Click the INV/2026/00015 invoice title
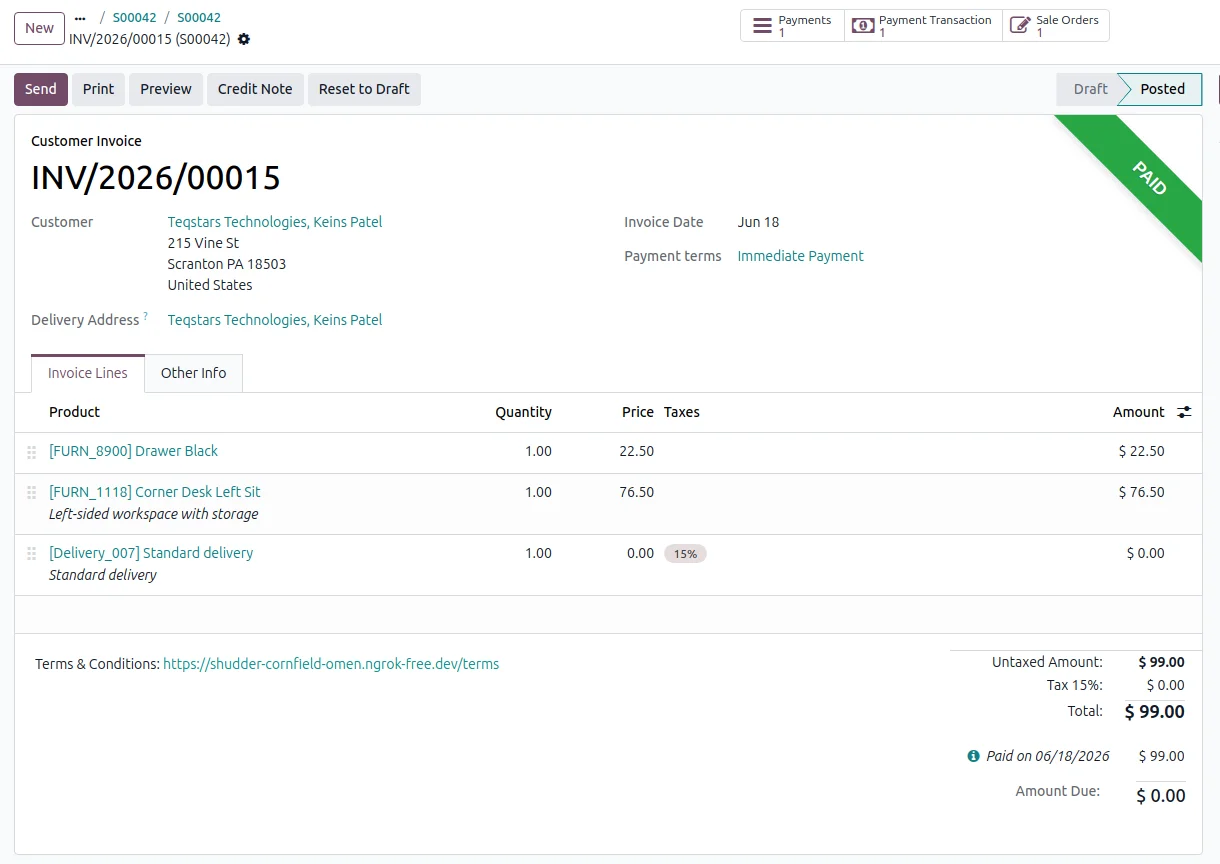This screenshot has width=1220, height=864. pos(156,178)
